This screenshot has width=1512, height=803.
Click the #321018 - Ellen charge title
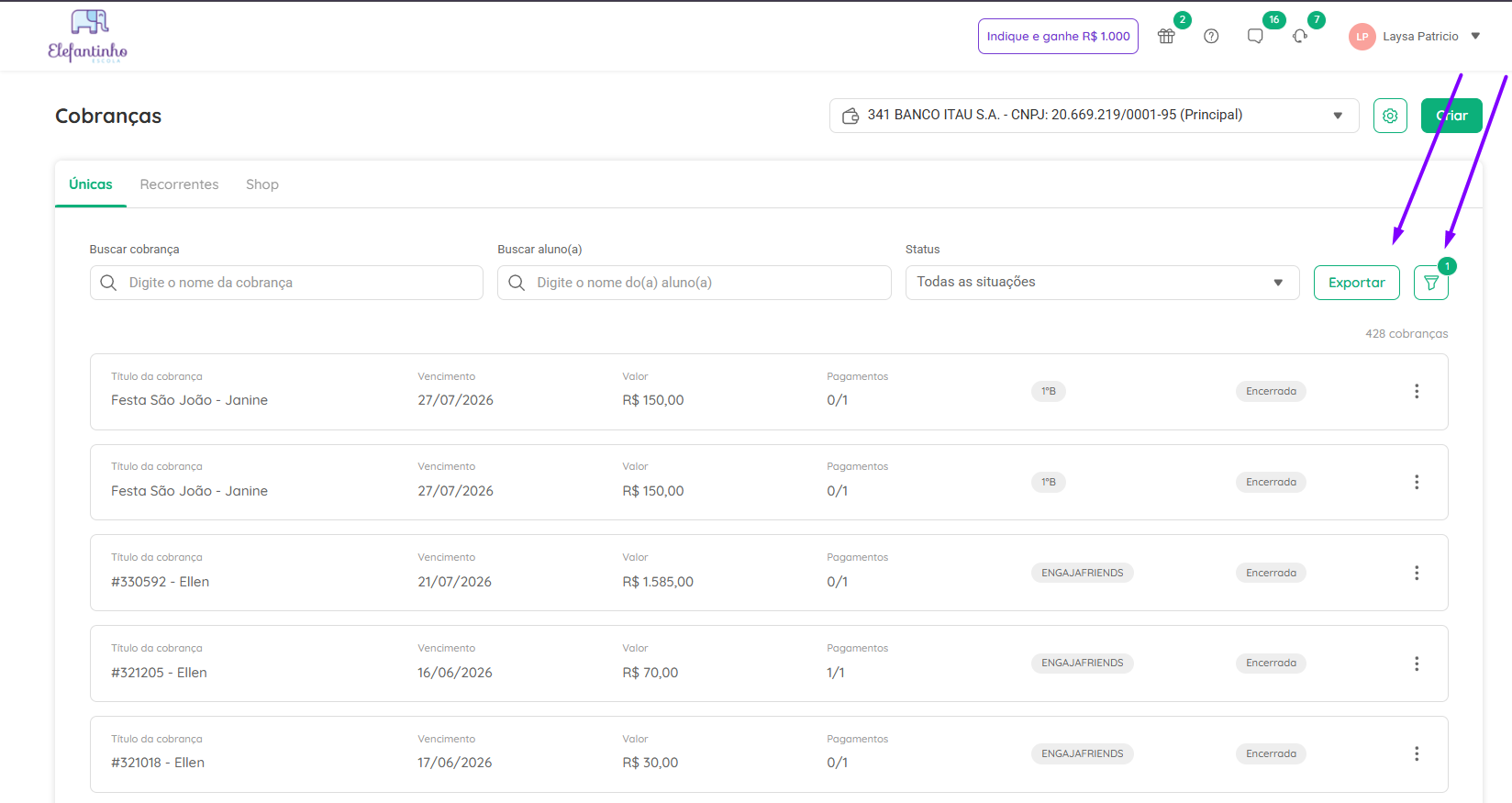(x=158, y=763)
